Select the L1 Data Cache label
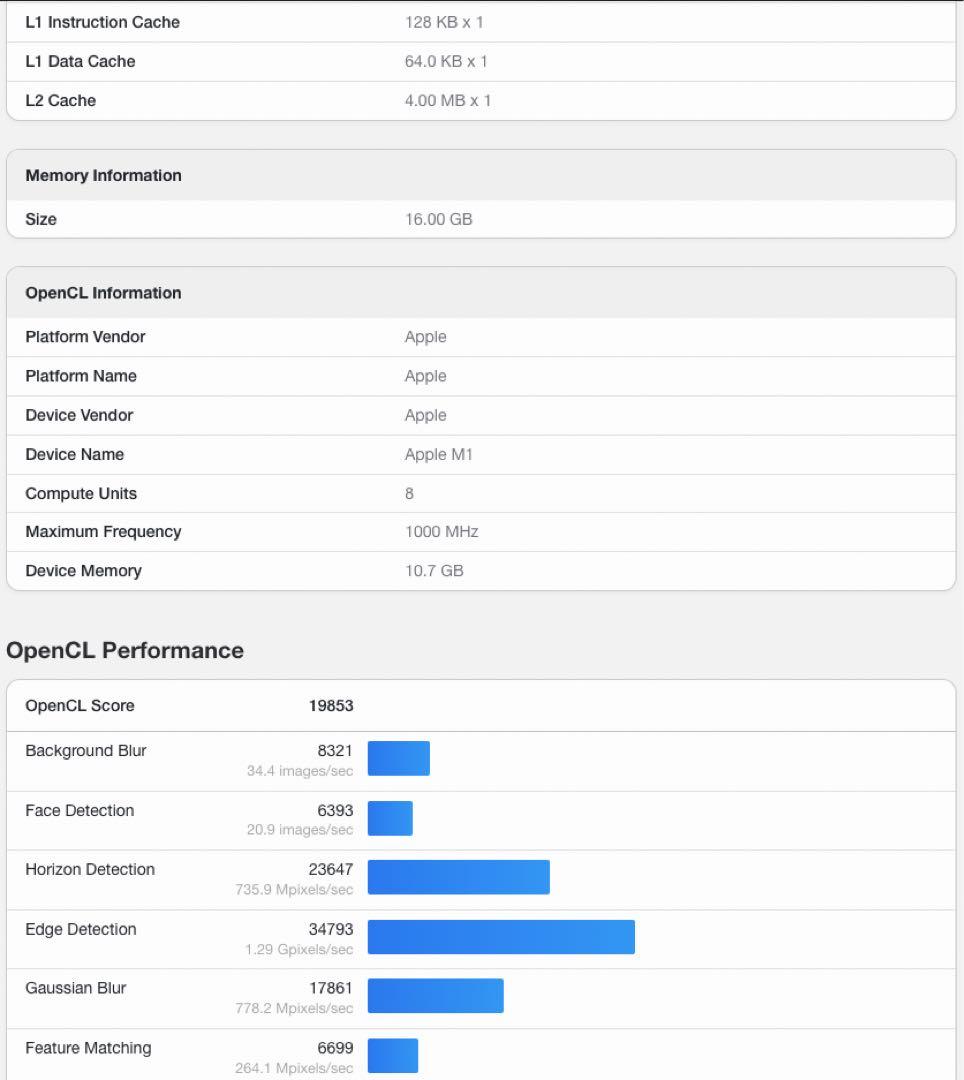This screenshot has width=964, height=1080. pos(80,62)
